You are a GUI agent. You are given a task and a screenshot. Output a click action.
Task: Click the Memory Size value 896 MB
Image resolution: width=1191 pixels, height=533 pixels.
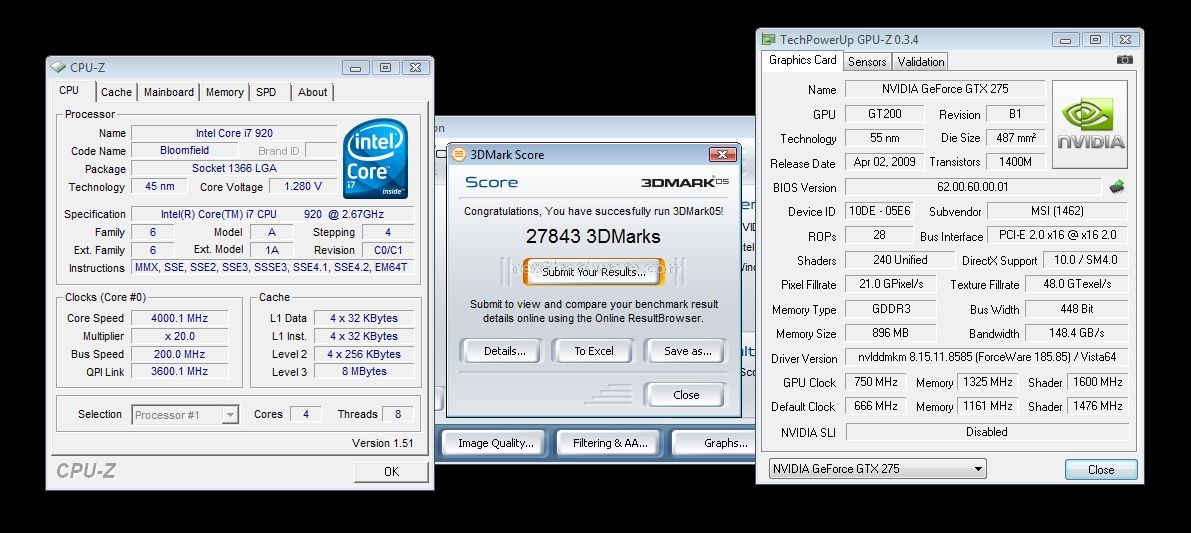890,333
